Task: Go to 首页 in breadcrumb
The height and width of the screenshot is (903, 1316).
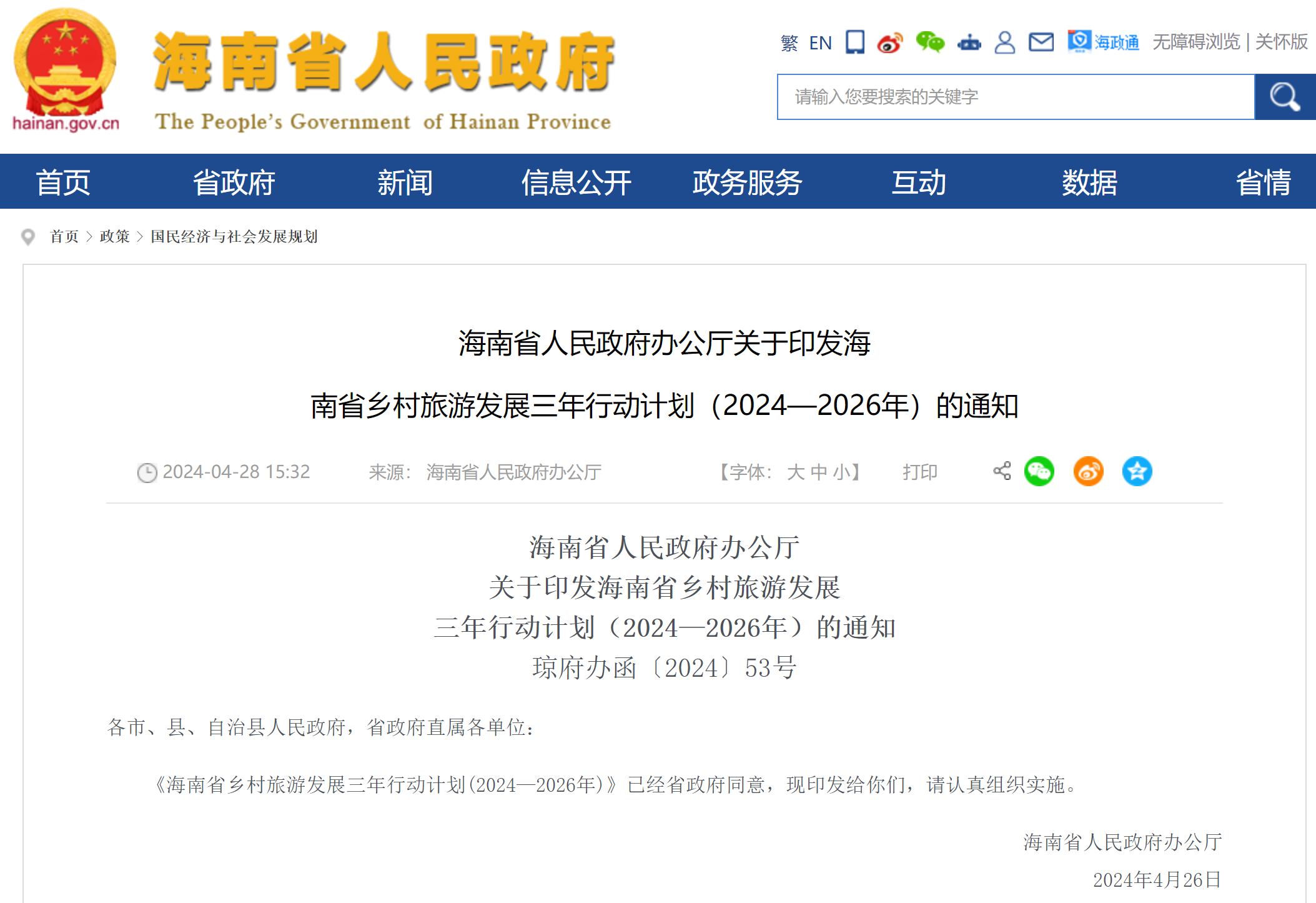Action: tap(64, 236)
